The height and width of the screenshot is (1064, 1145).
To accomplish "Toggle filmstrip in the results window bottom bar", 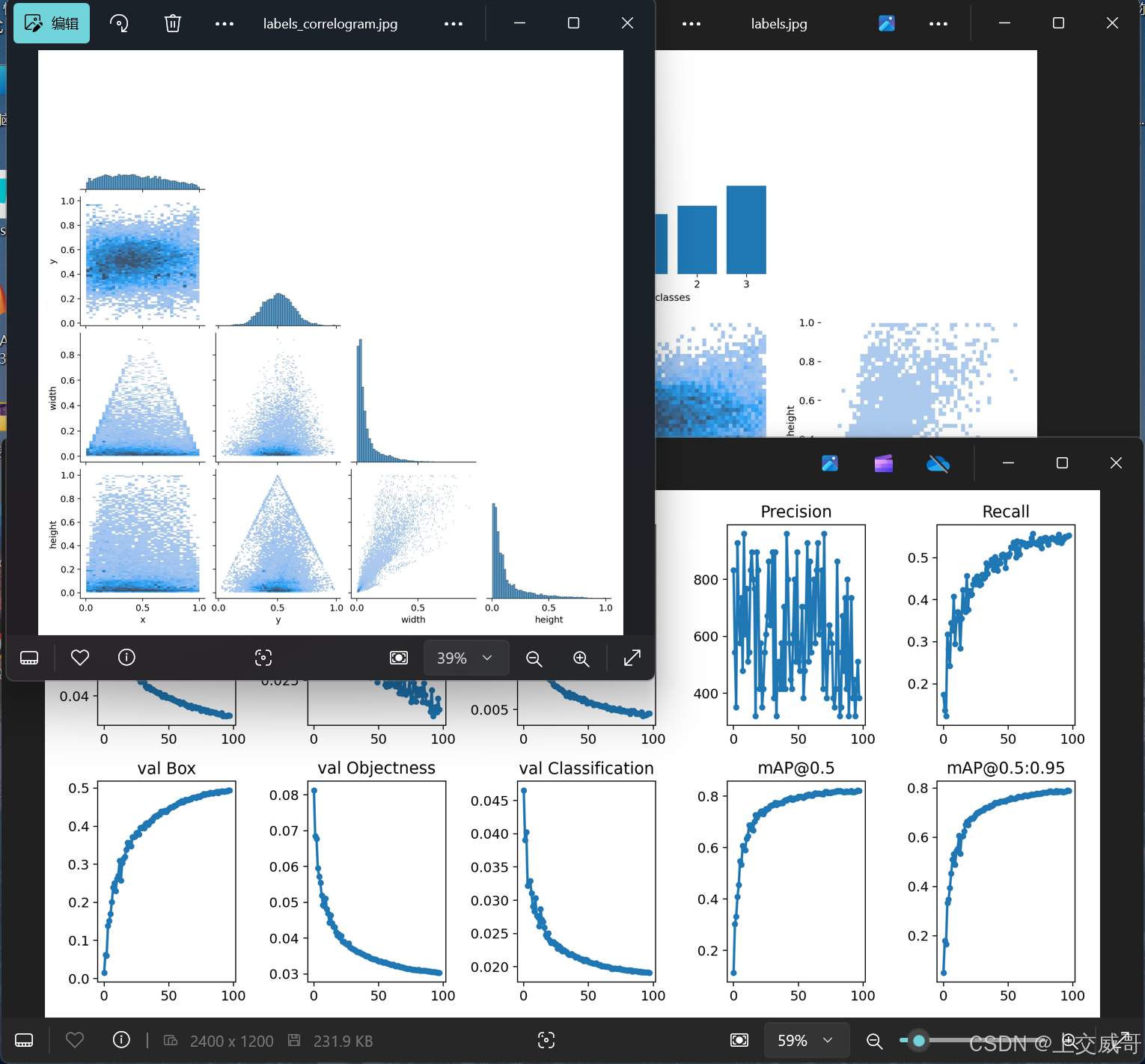I will (x=24, y=1040).
